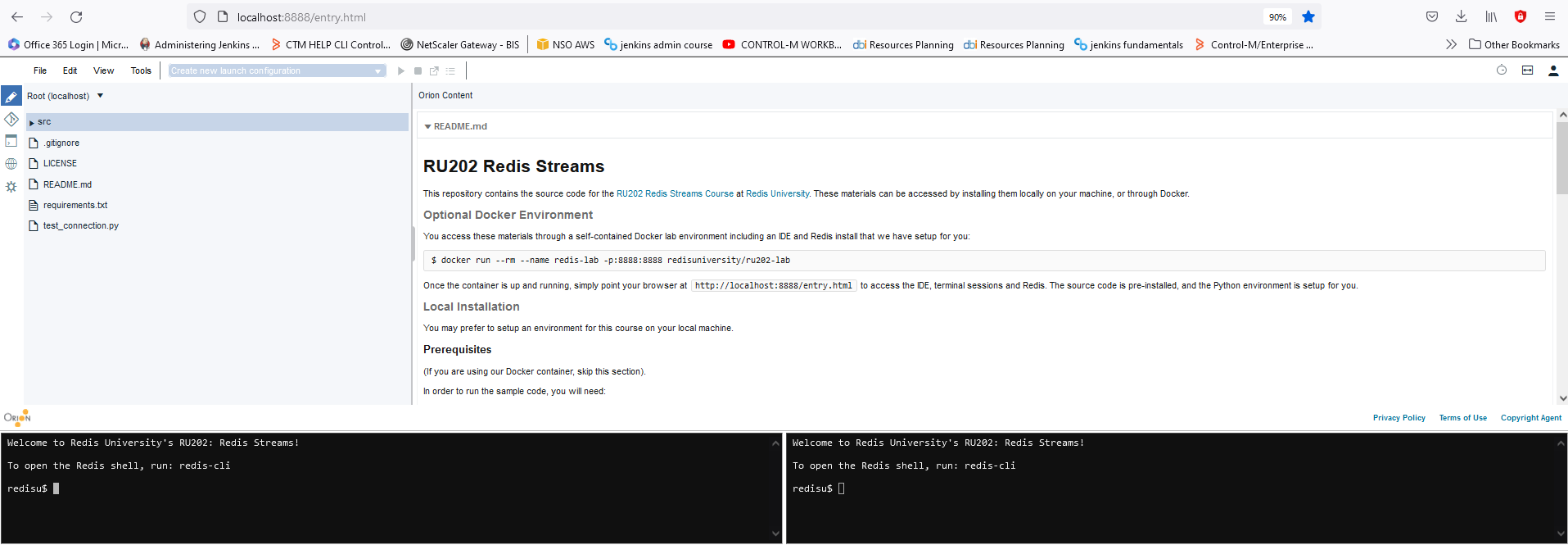Bookmark star icon in address bar
1568x545 pixels.
tap(1308, 17)
